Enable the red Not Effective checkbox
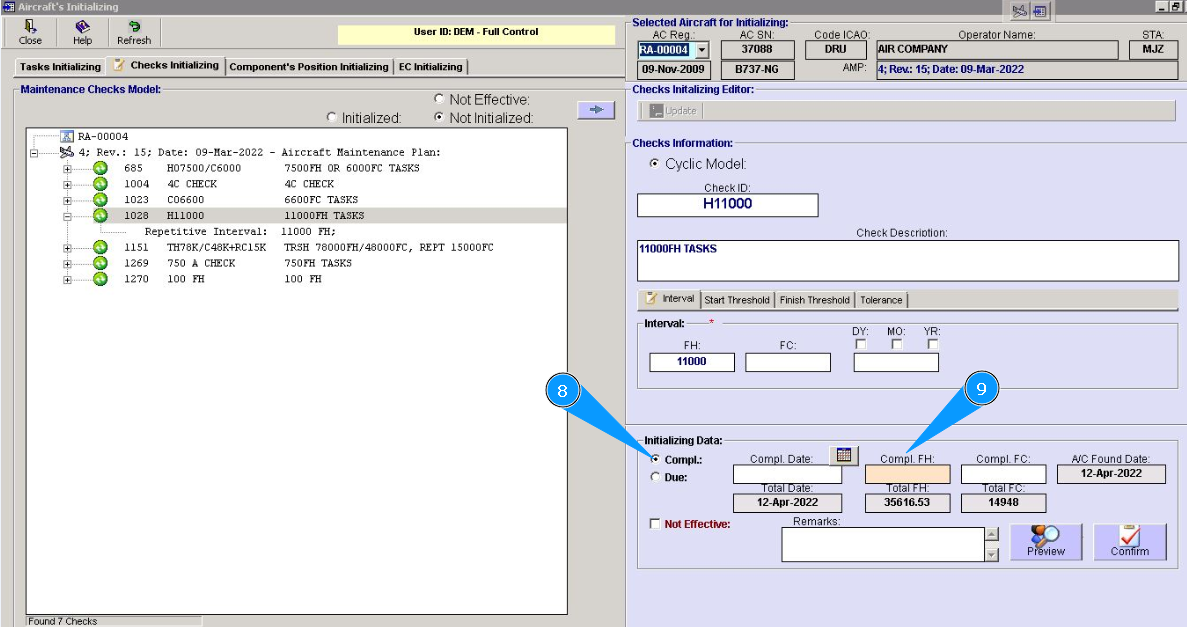Image resolution: width=1187 pixels, height=633 pixels. point(655,523)
